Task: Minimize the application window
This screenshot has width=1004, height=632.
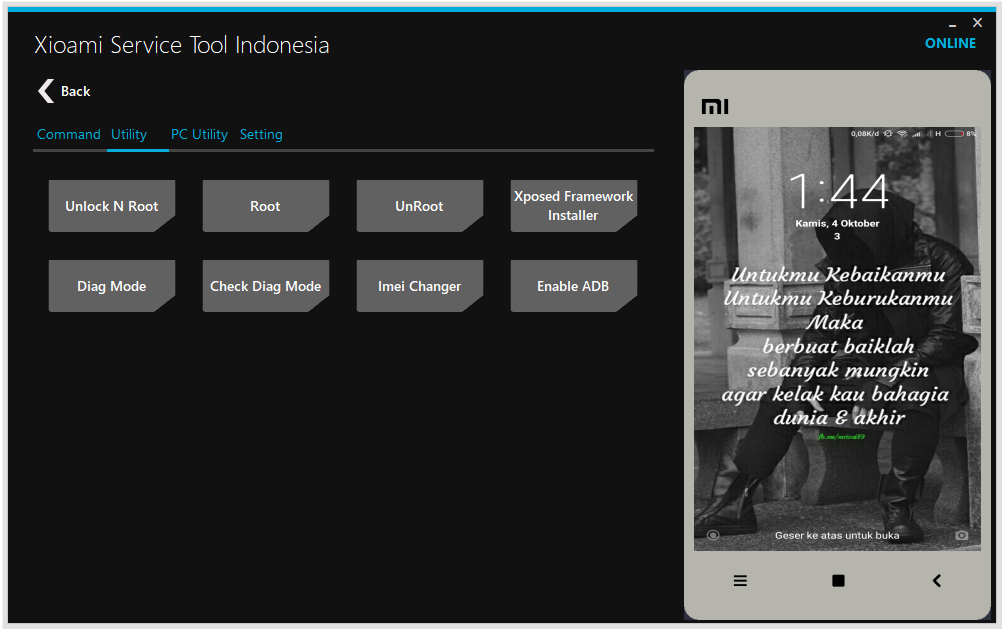Action: (953, 24)
